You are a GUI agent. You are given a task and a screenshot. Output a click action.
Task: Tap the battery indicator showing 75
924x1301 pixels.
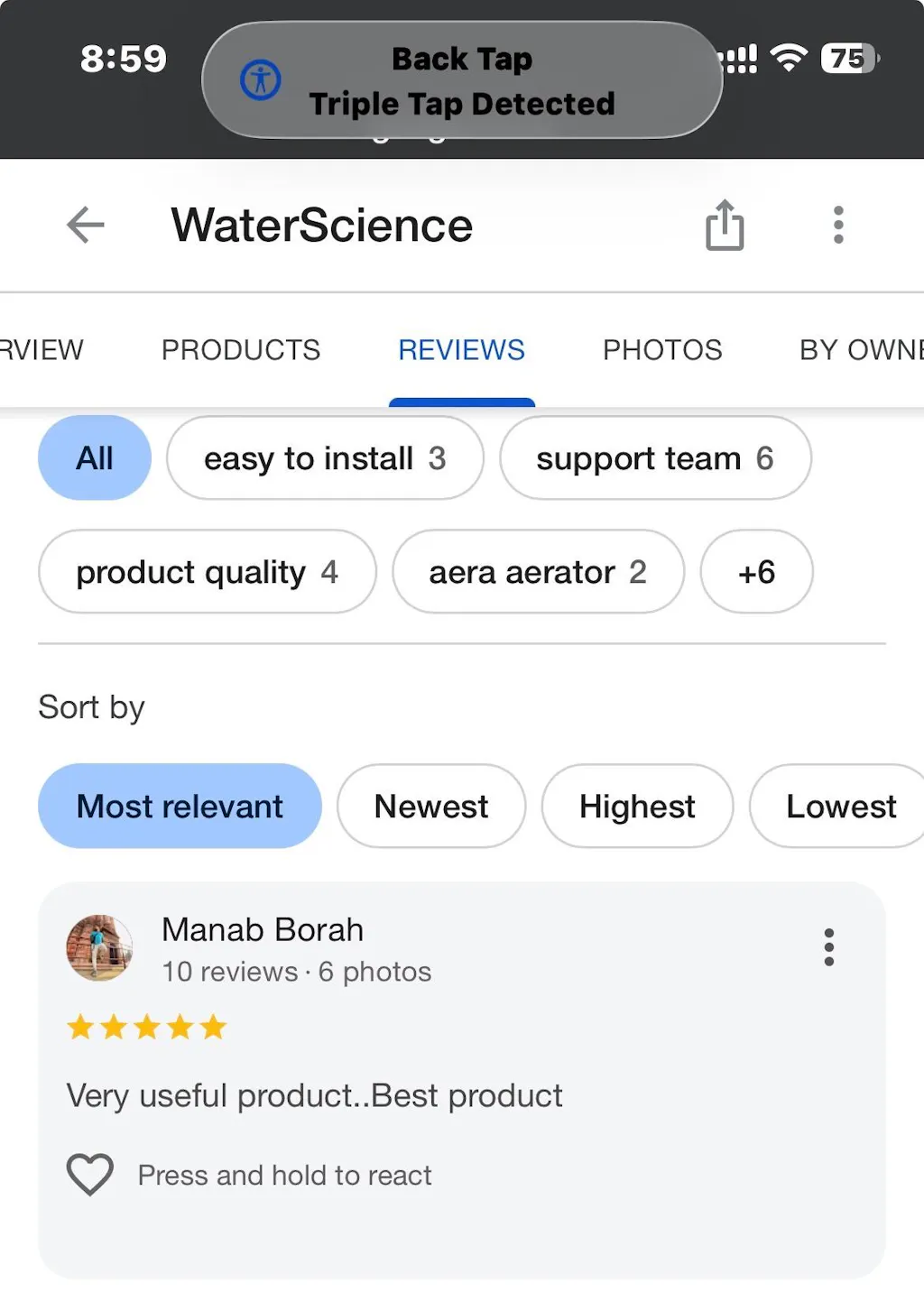(848, 59)
